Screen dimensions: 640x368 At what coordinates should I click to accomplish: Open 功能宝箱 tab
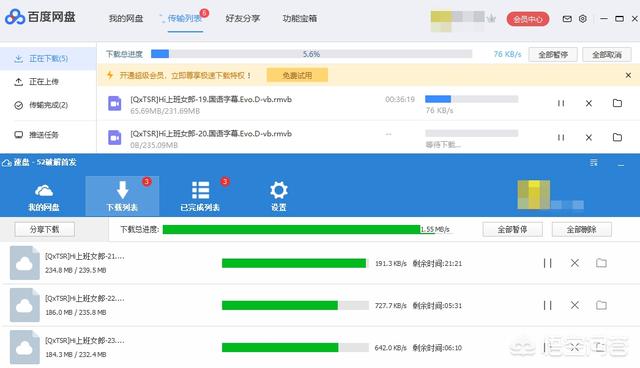(x=300, y=18)
